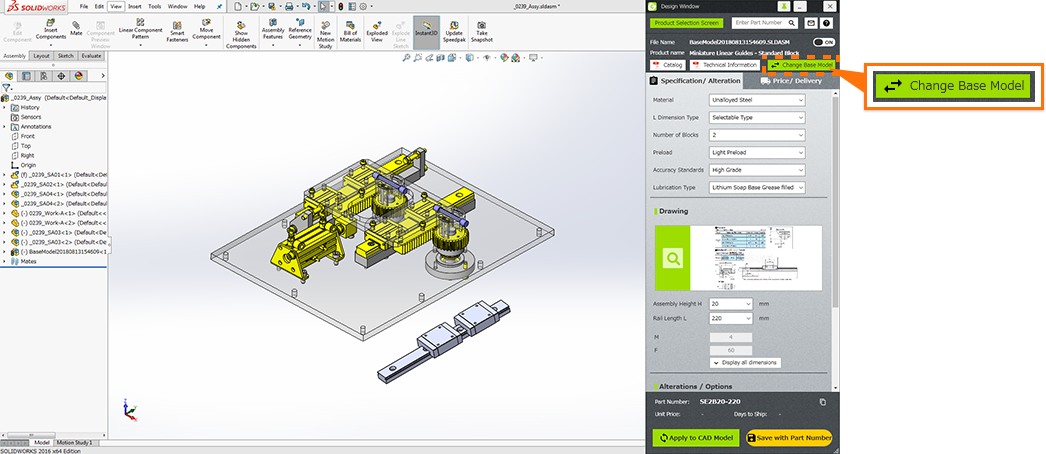1046x454 pixels.
Task: Click the New document icon
Action: coord(237,6)
